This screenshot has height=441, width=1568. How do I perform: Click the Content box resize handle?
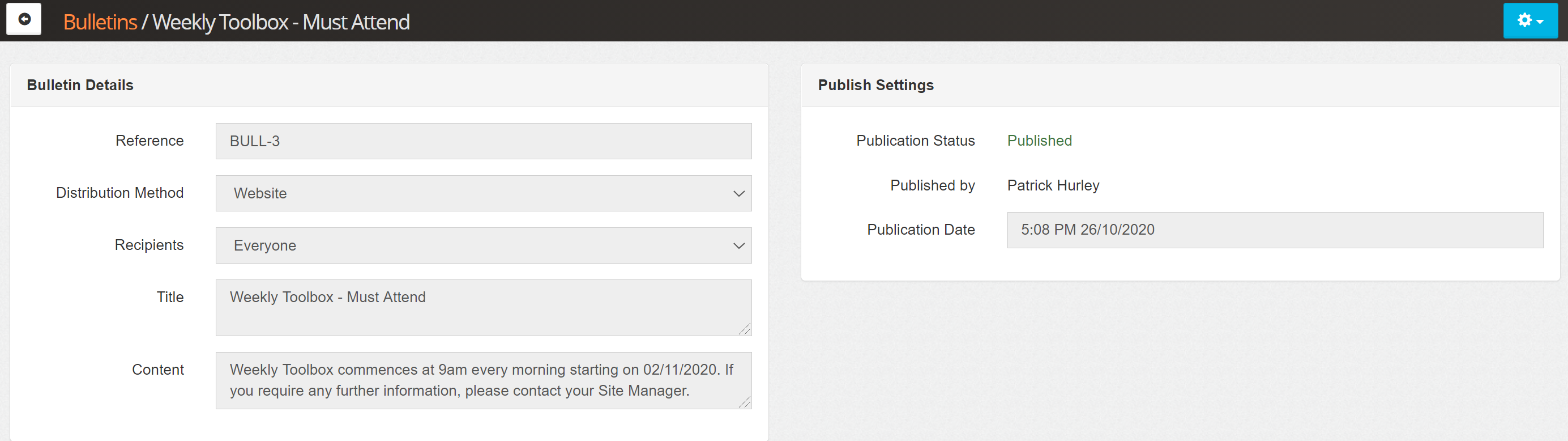[745, 402]
